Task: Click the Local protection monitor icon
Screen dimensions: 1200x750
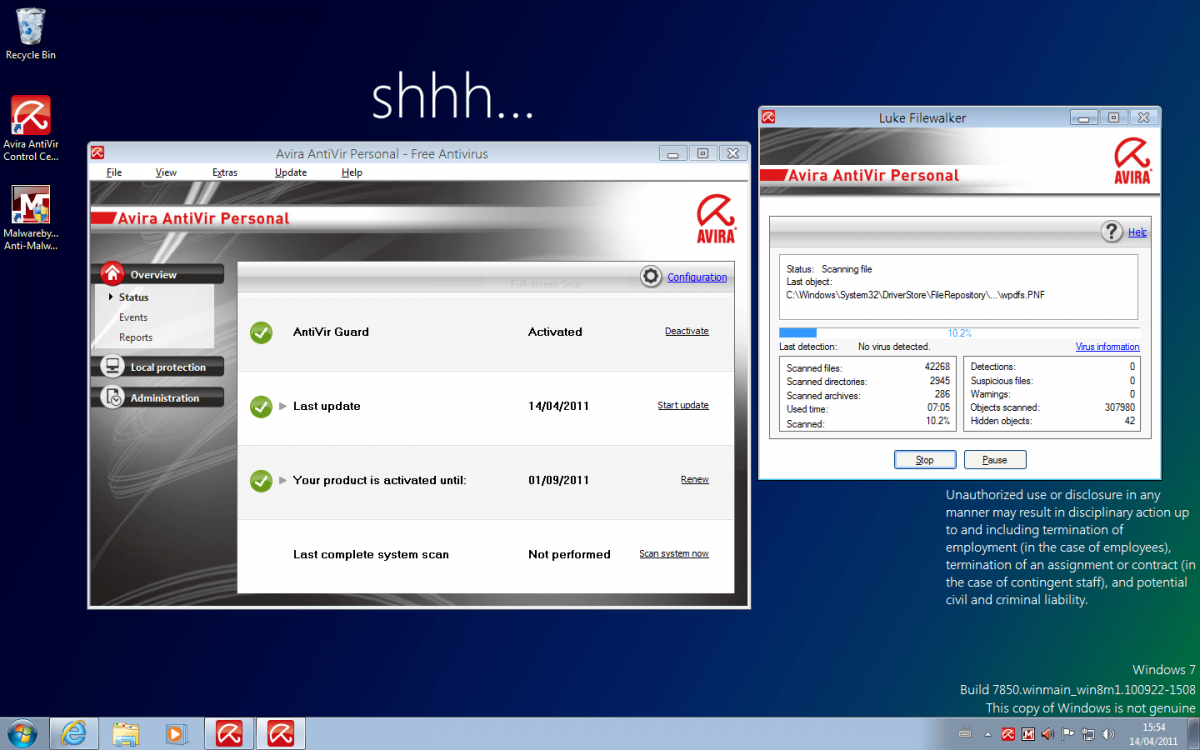Action: coord(112,367)
